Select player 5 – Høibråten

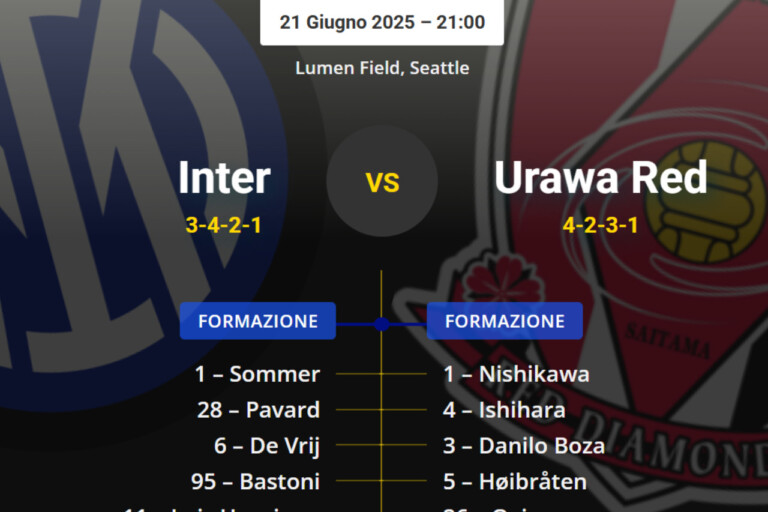point(515,482)
